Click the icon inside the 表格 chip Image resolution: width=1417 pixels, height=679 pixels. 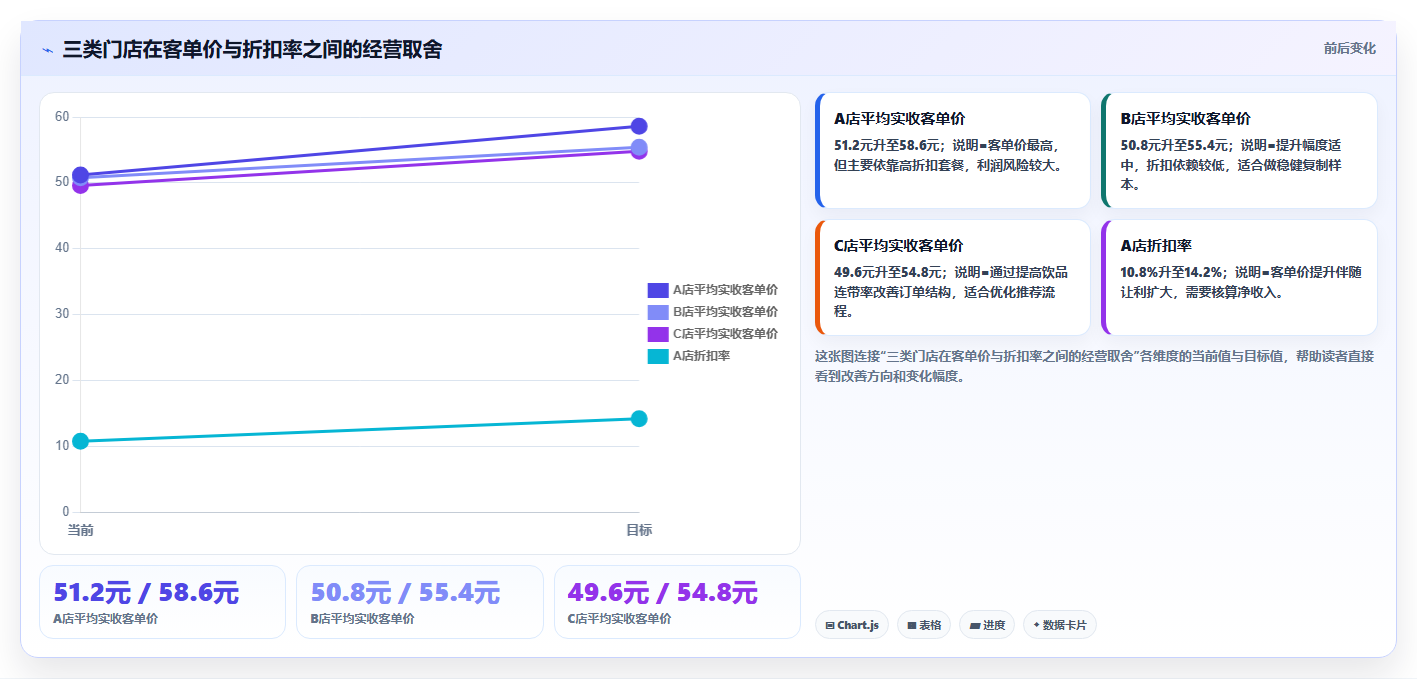(x=911, y=626)
